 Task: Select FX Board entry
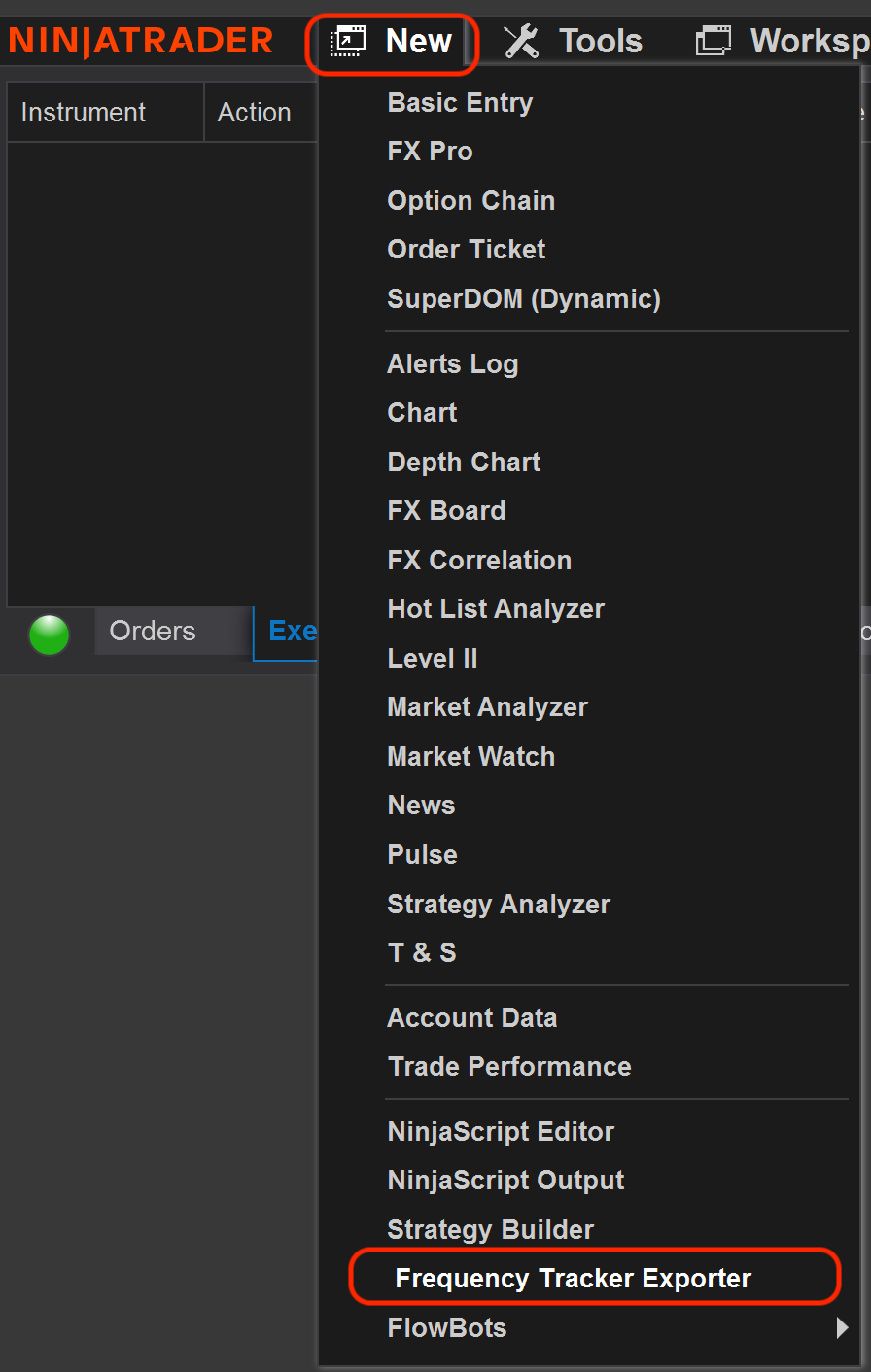446,511
